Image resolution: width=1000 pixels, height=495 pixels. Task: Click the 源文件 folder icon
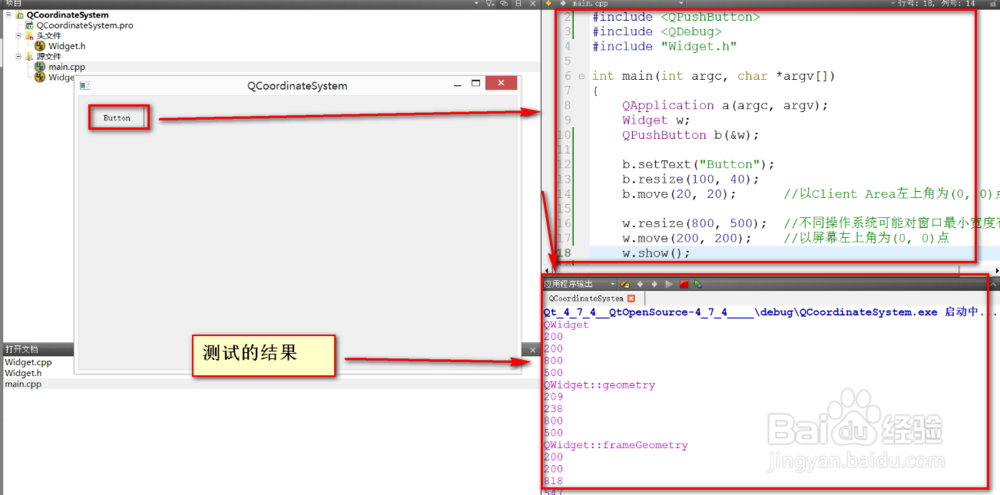click(x=29, y=56)
